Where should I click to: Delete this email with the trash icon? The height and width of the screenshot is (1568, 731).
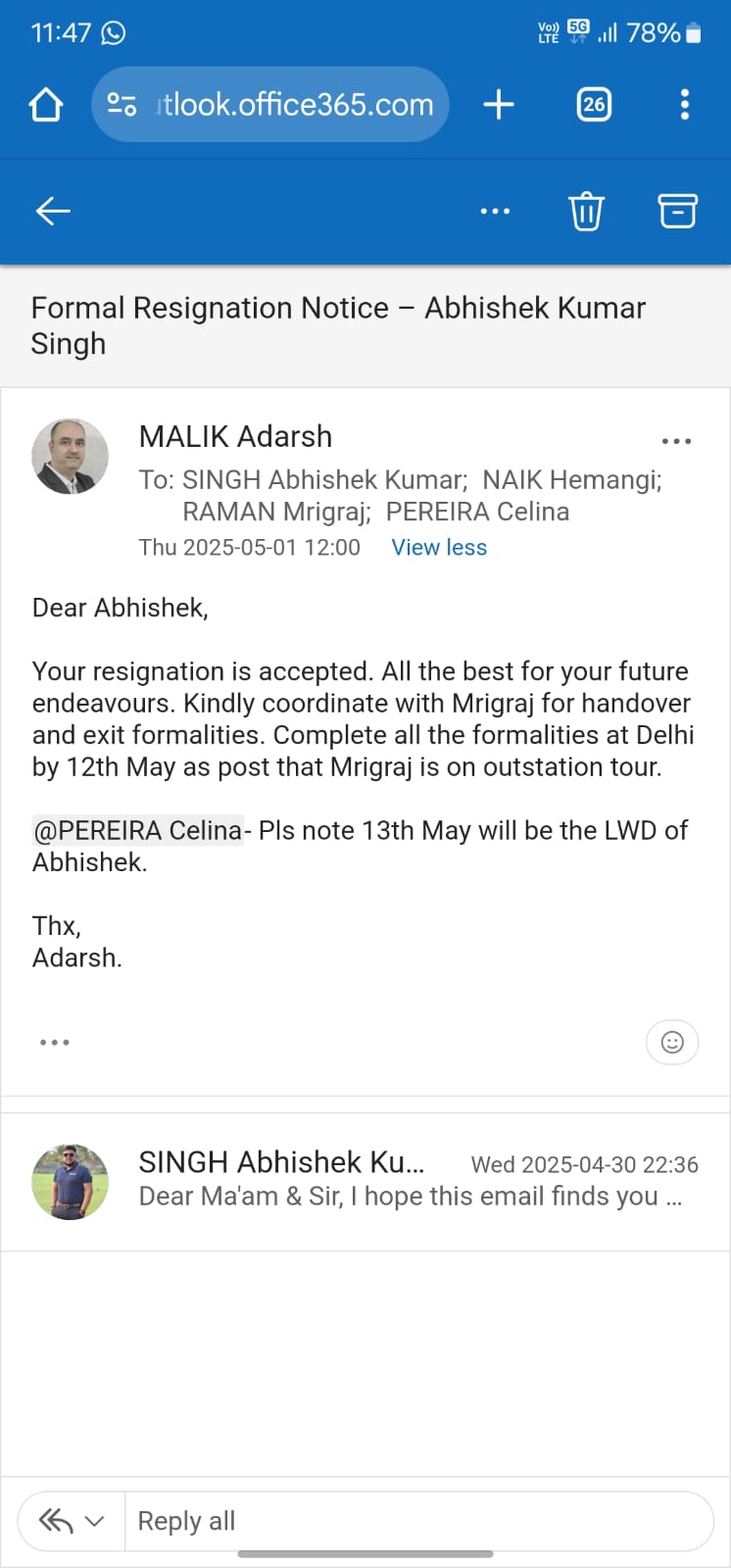pyautogui.click(x=586, y=211)
